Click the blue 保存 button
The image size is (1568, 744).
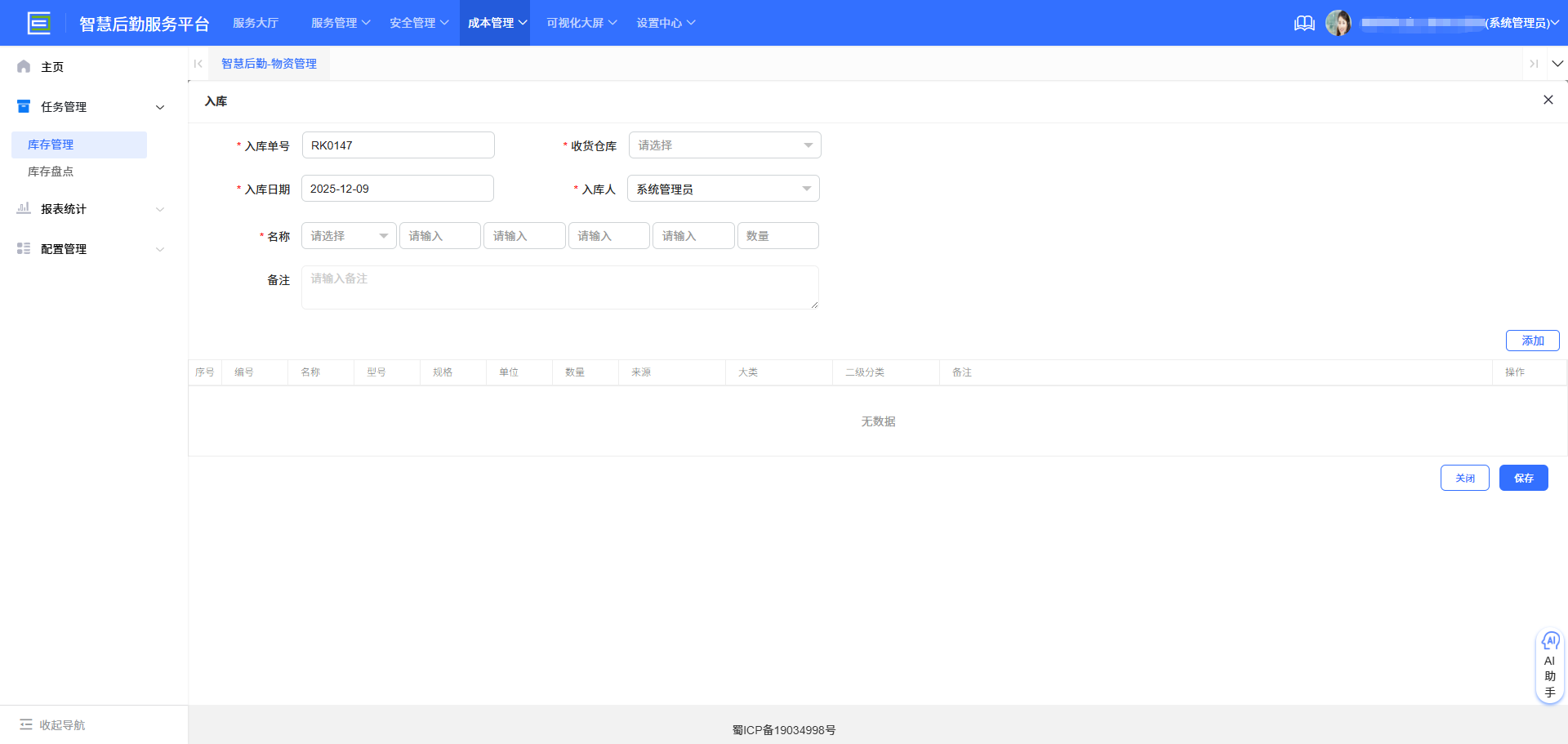[x=1523, y=478]
